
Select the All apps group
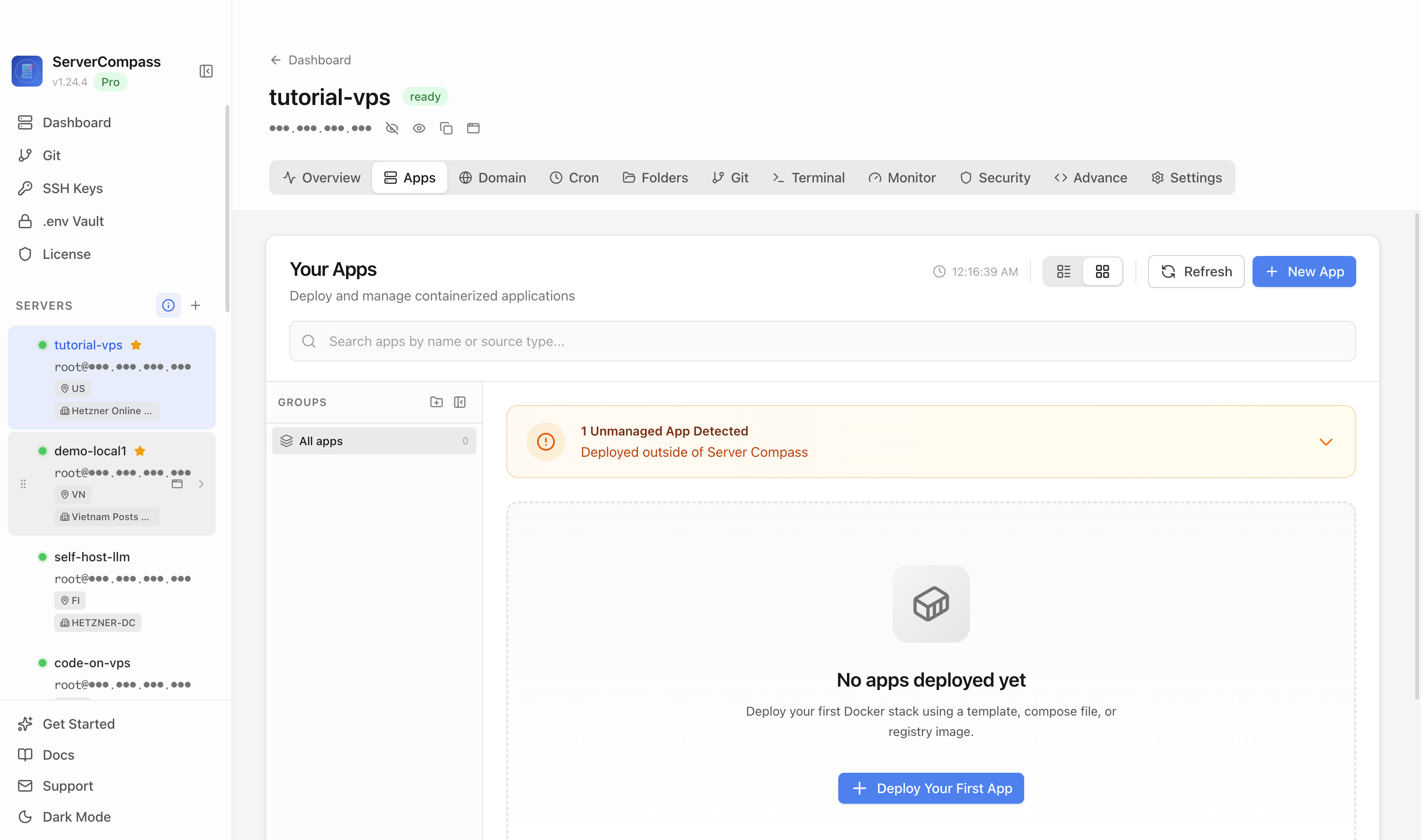374,441
